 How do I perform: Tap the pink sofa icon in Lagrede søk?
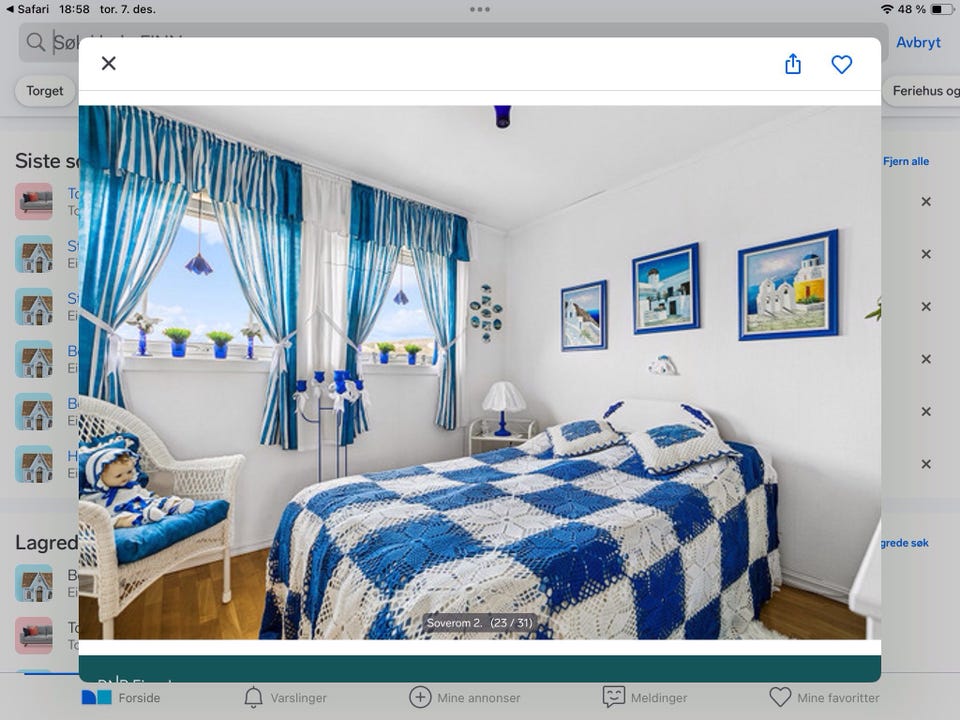pyautogui.click(x=34, y=635)
